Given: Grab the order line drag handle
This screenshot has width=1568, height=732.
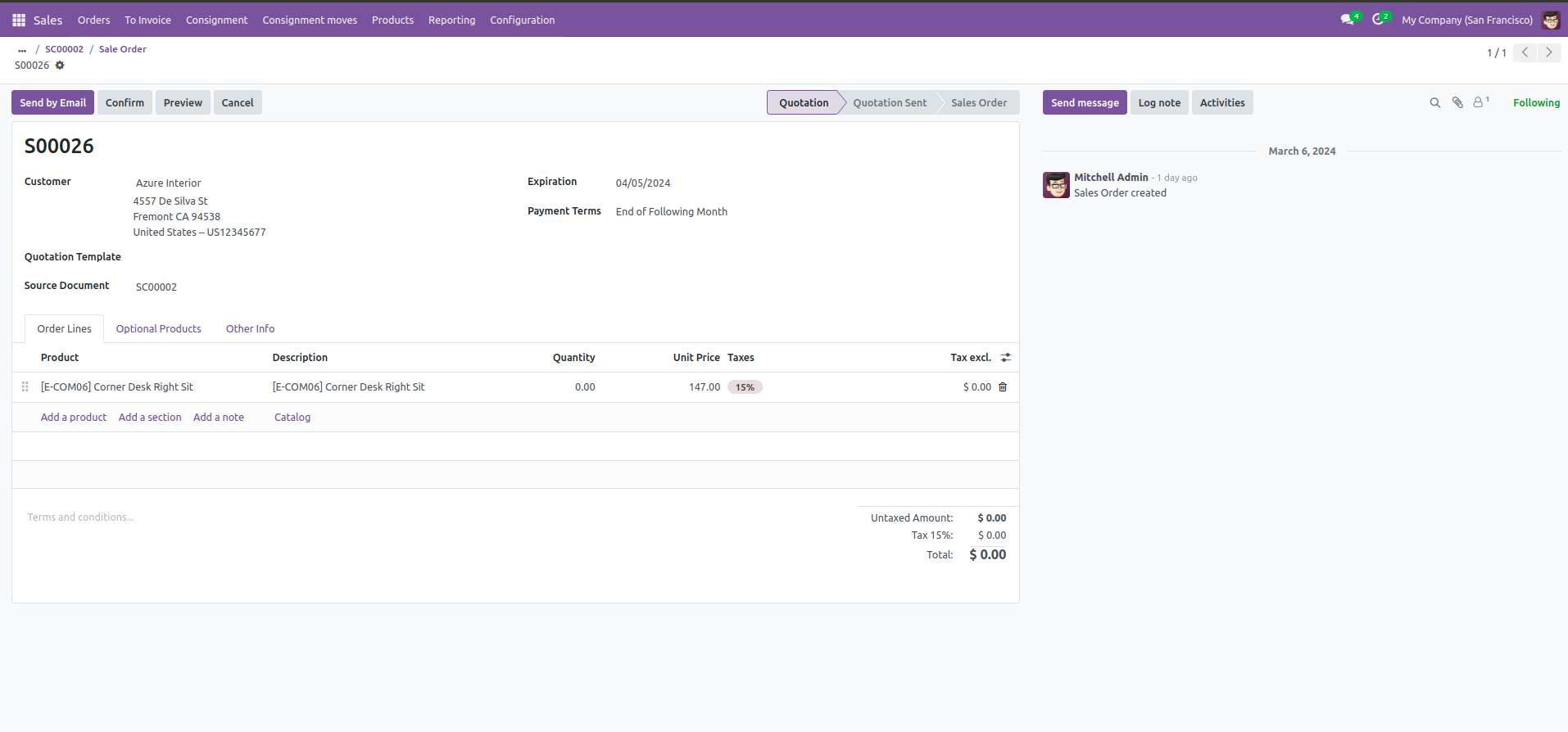Looking at the screenshot, I should (25, 387).
